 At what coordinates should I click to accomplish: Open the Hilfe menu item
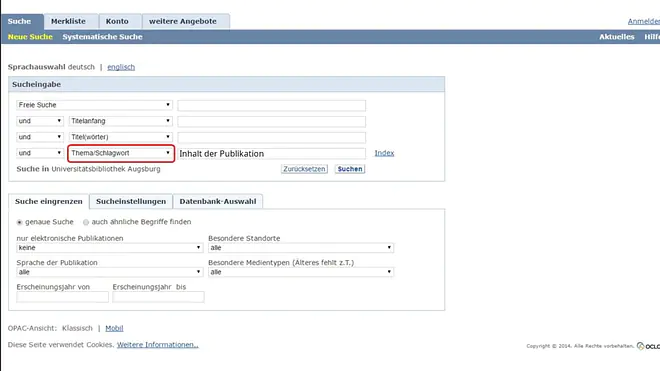(652, 37)
